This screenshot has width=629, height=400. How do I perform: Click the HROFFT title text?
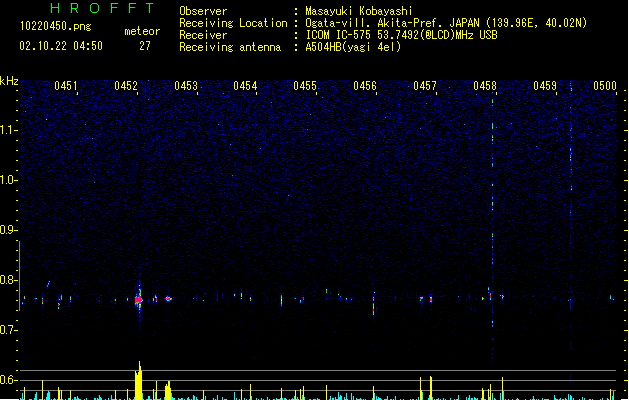click(x=102, y=8)
